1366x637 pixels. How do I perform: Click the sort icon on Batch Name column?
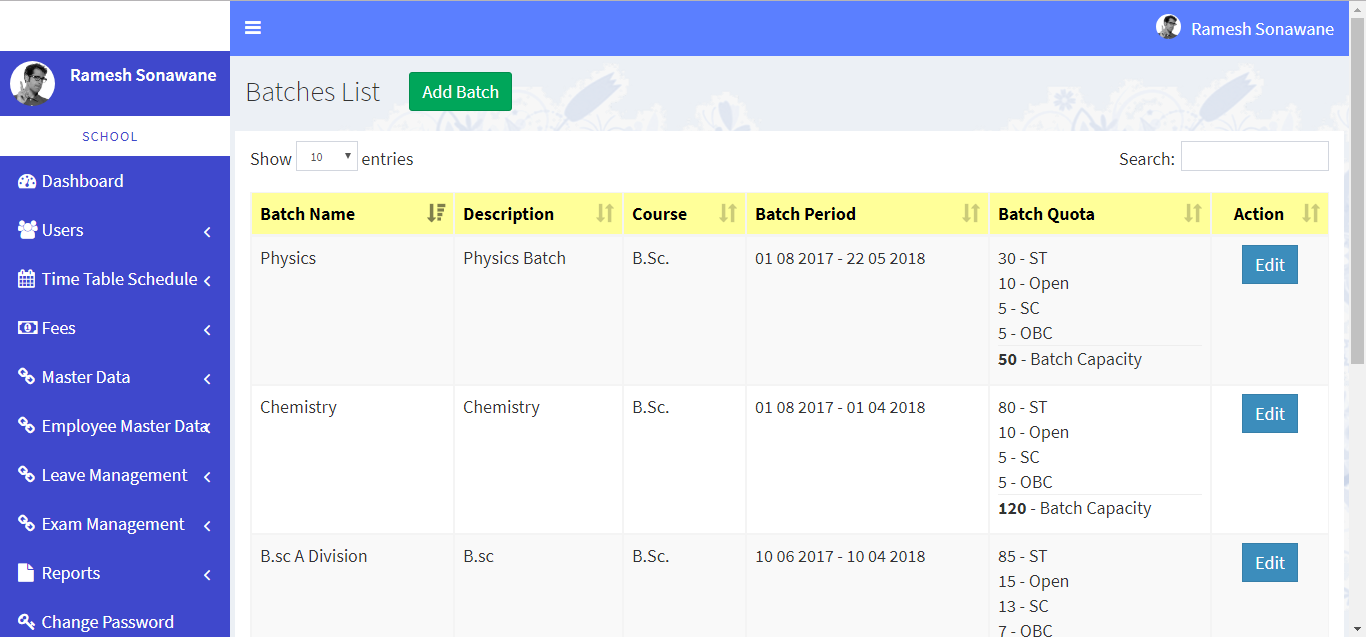click(x=434, y=213)
